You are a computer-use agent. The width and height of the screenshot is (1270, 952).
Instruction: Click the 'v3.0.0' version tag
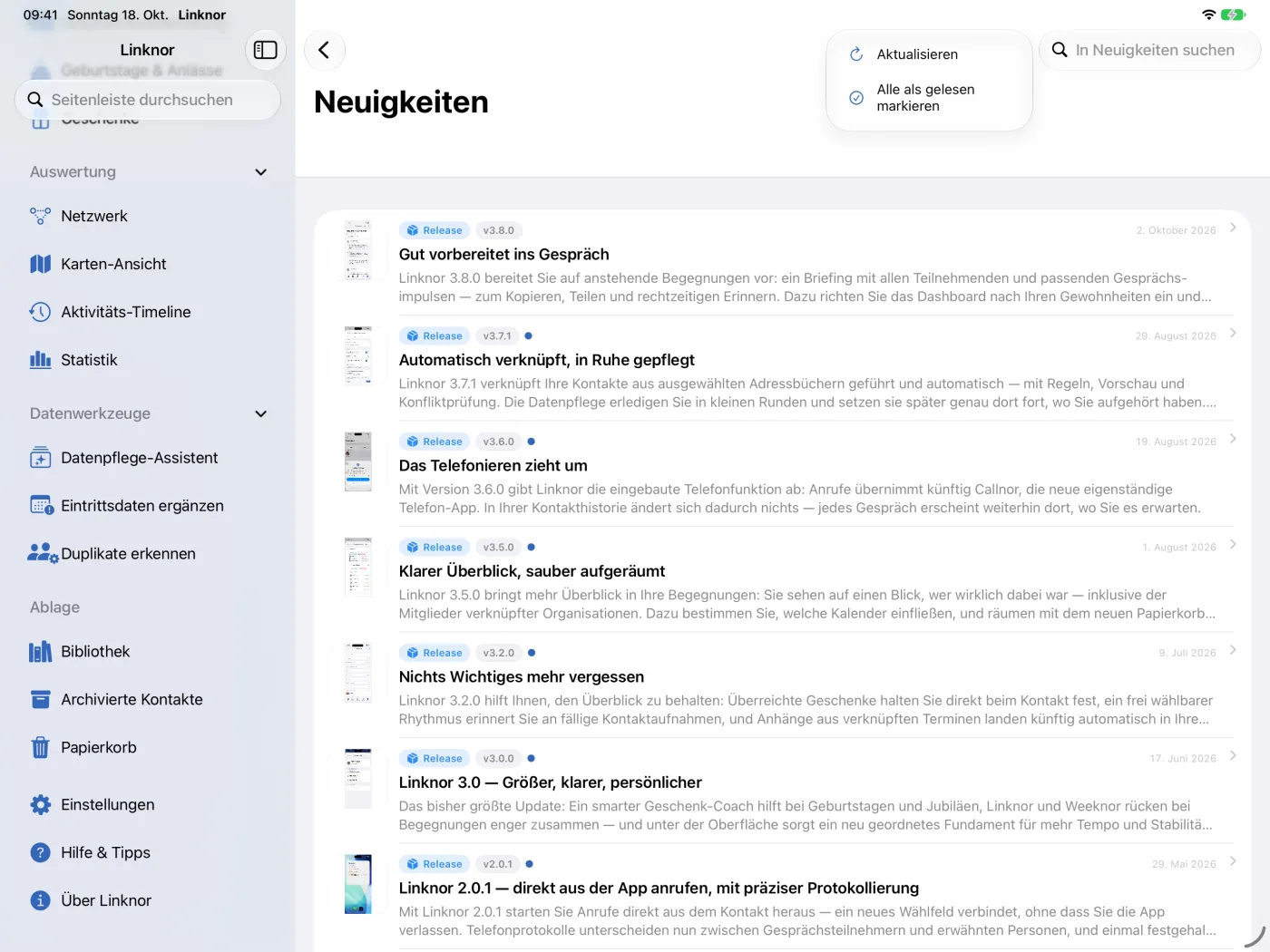pyautogui.click(x=498, y=759)
